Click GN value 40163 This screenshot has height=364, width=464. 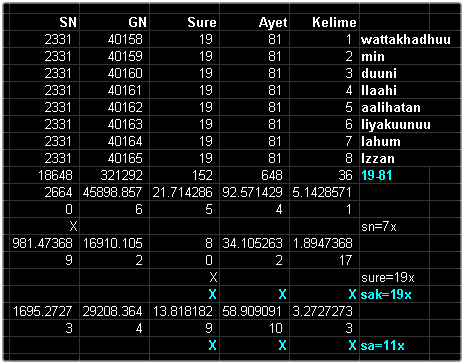pyautogui.click(x=125, y=124)
